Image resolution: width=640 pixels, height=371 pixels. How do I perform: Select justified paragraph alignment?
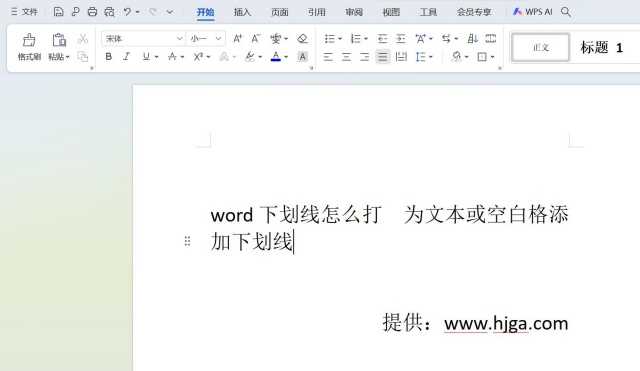pos(382,57)
